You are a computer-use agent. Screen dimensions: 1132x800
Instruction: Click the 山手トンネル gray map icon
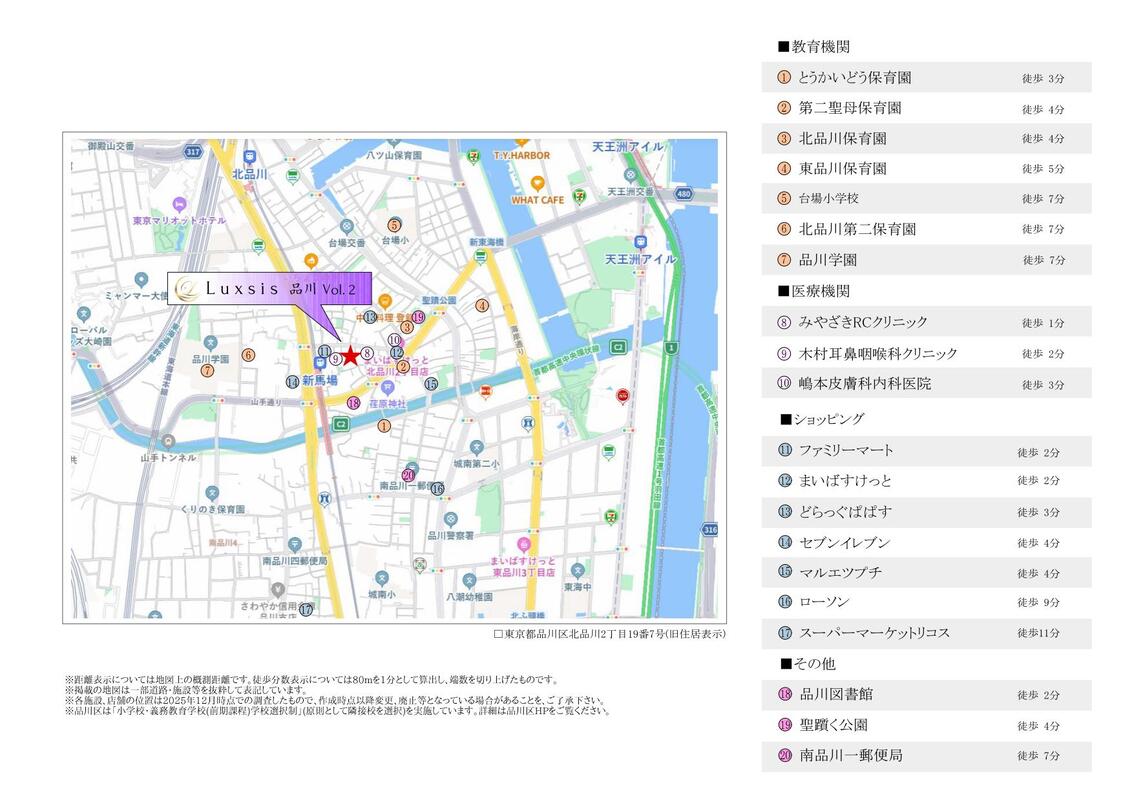tap(168, 440)
